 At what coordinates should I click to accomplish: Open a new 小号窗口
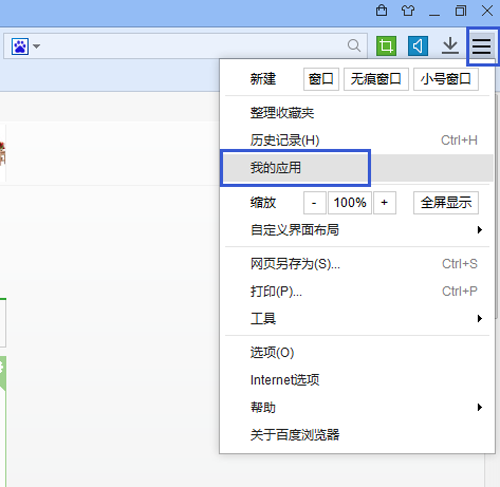[x=446, y=79]
